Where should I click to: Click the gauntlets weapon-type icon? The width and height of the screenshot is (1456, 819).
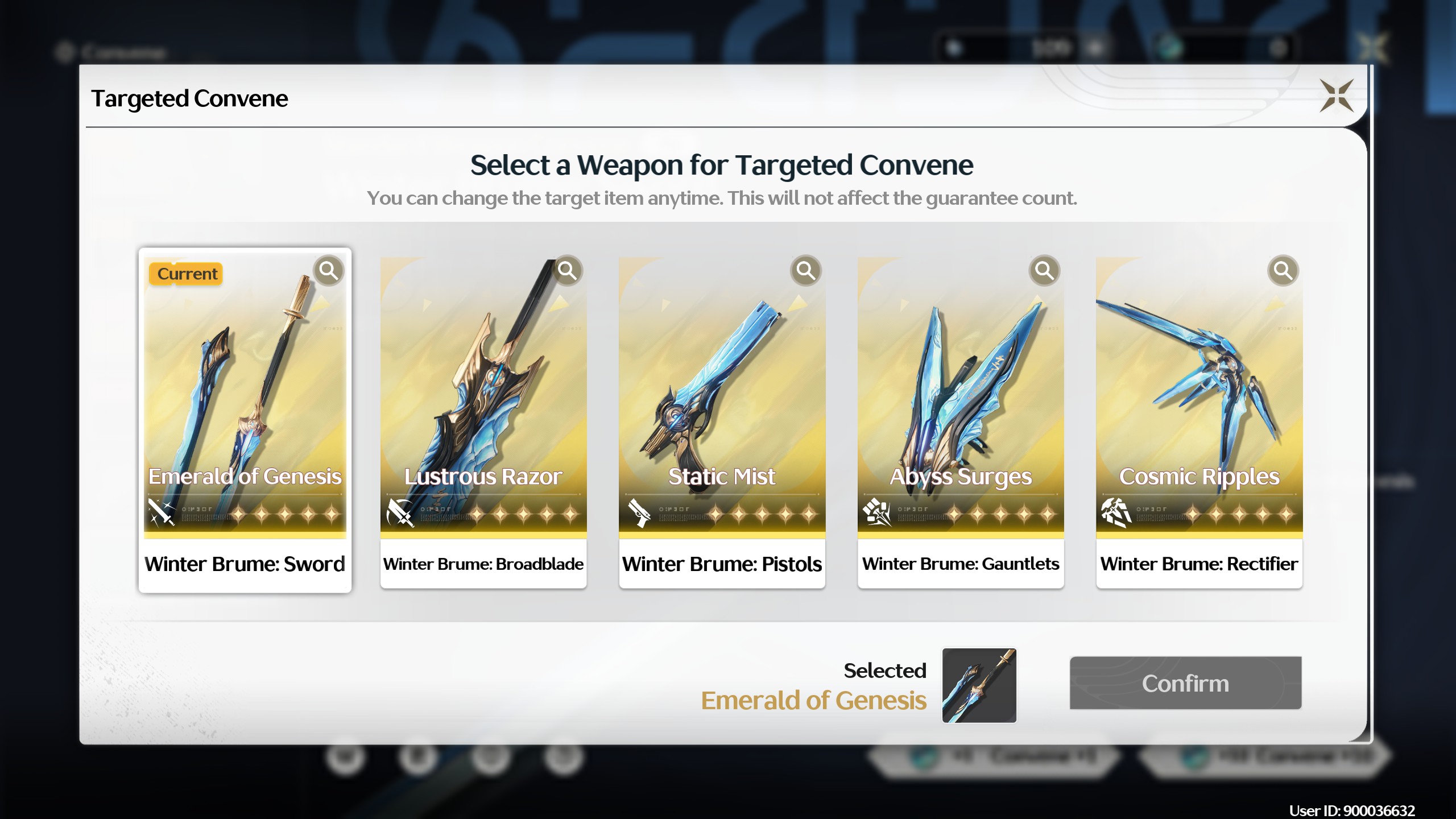[877, 512]
